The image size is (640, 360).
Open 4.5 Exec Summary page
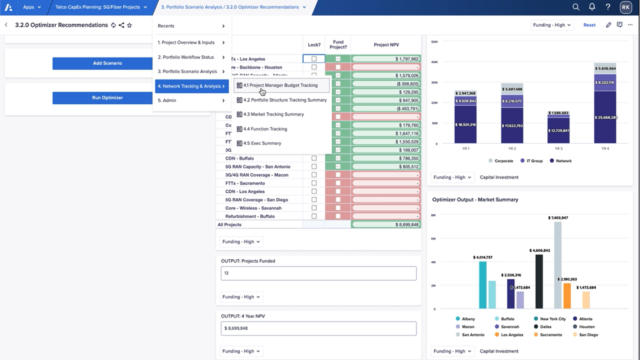pos(282,143)
